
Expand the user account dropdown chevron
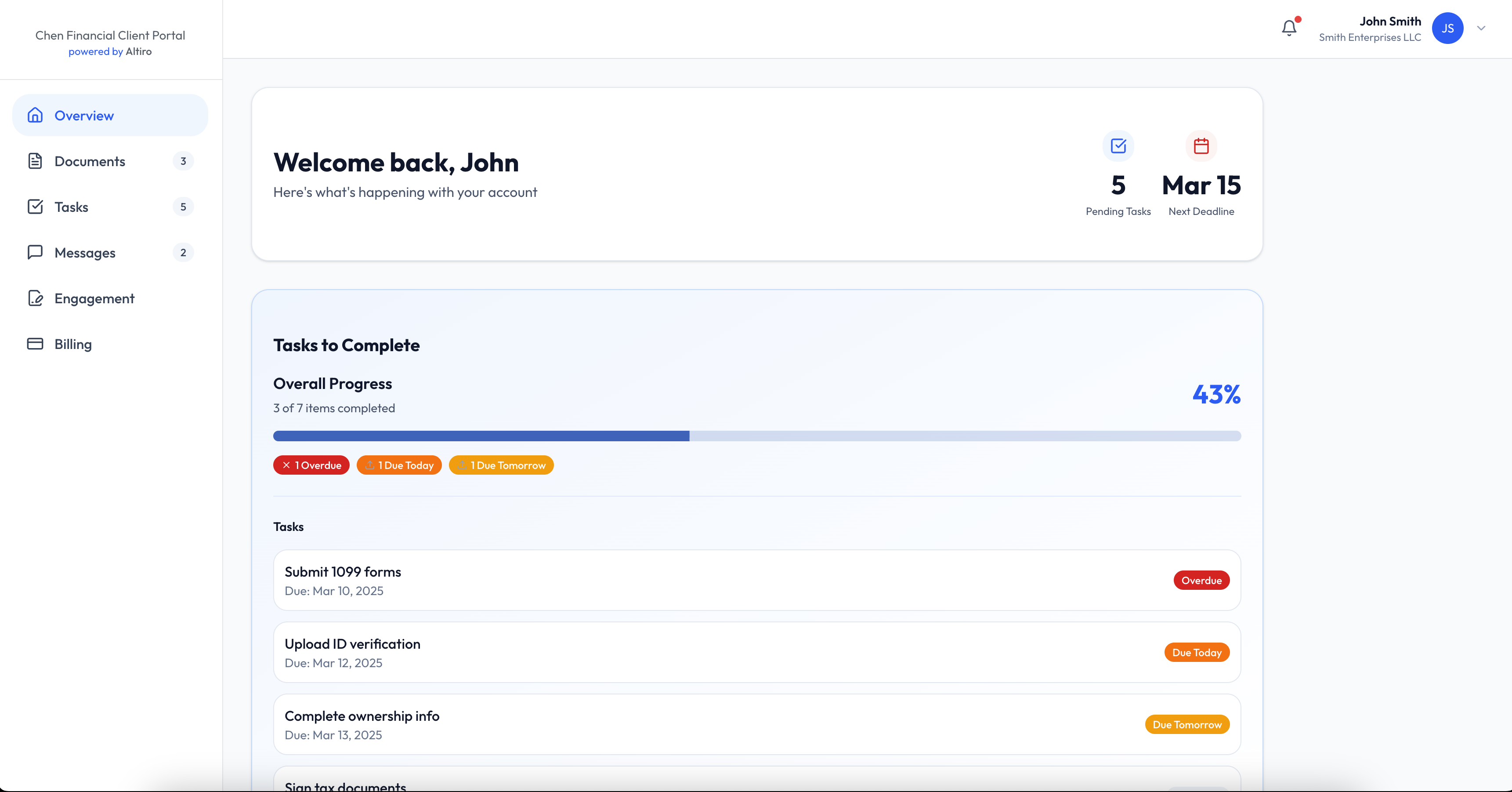[1481, 28]
